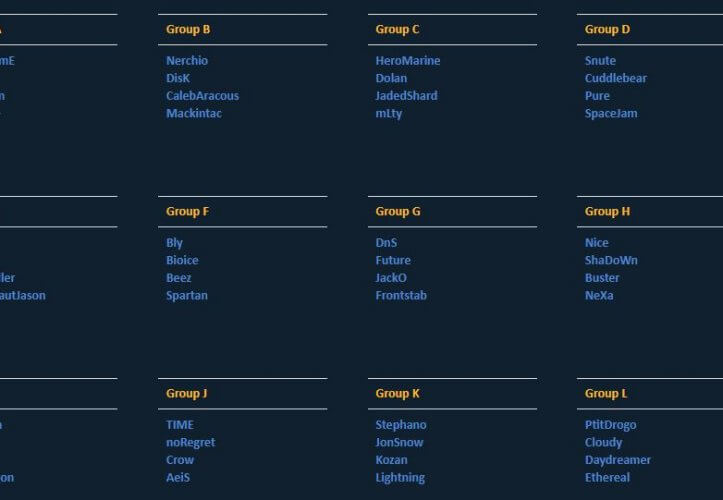Image resolution: width=723 pixels, height=500 pixels.
Task: Open noRegret's player page
Action: pos(190,442)
